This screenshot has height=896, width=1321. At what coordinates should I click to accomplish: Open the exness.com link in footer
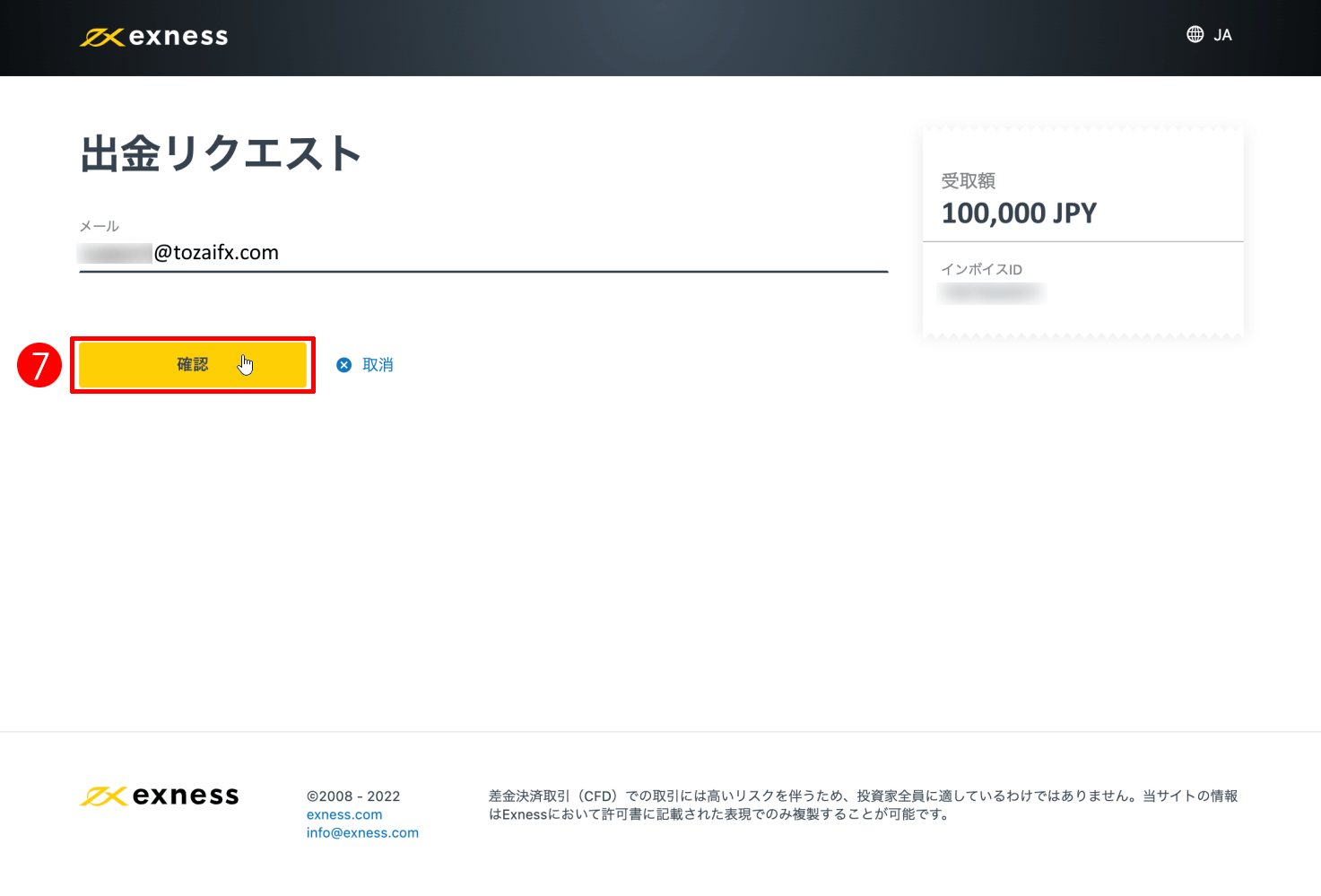[344, 814]
